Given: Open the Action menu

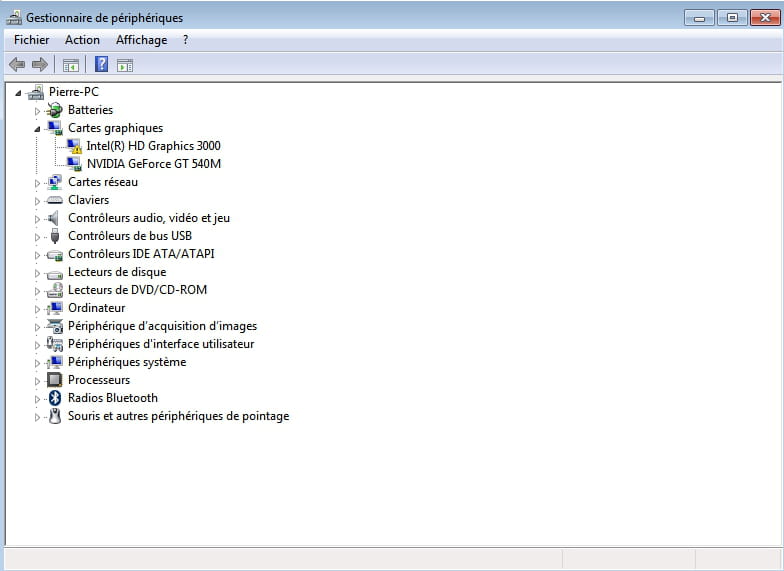Looking at the screenshot, I should tap(82, 40).
